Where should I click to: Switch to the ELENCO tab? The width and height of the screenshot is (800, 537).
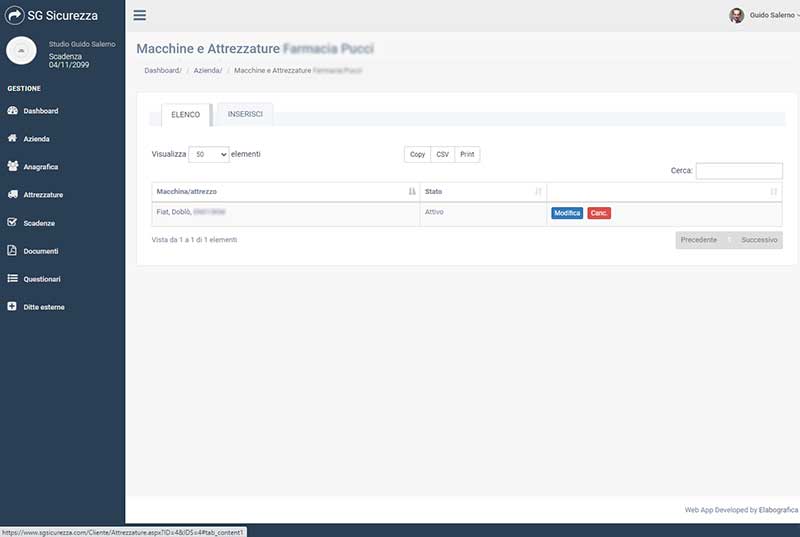click(186, 115)
